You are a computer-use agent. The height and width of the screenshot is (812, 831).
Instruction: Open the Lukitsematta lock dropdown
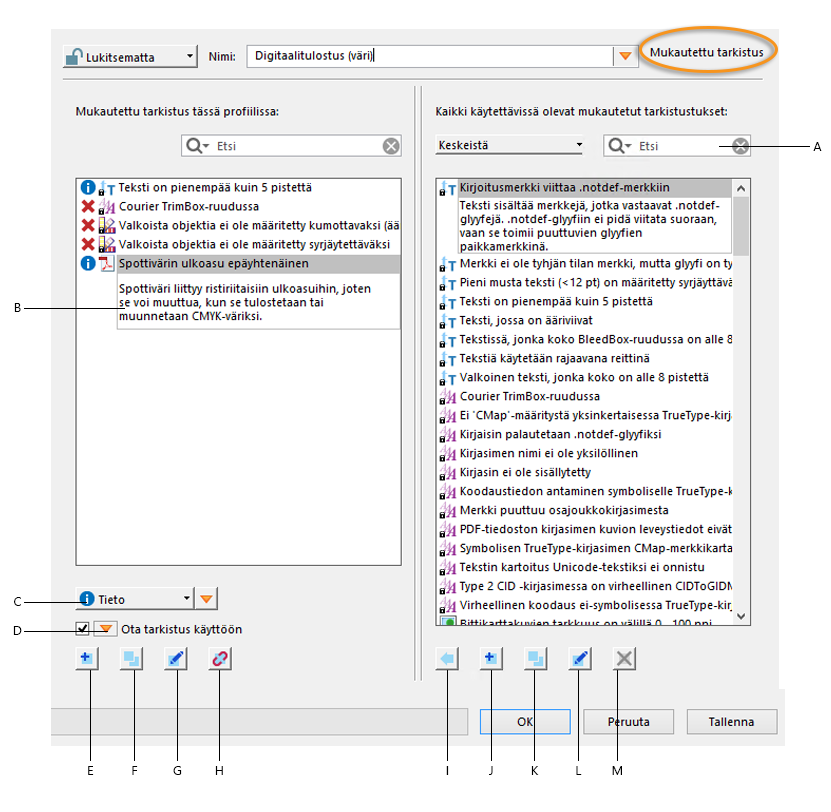pyautogui.click(x=130, y=56)
